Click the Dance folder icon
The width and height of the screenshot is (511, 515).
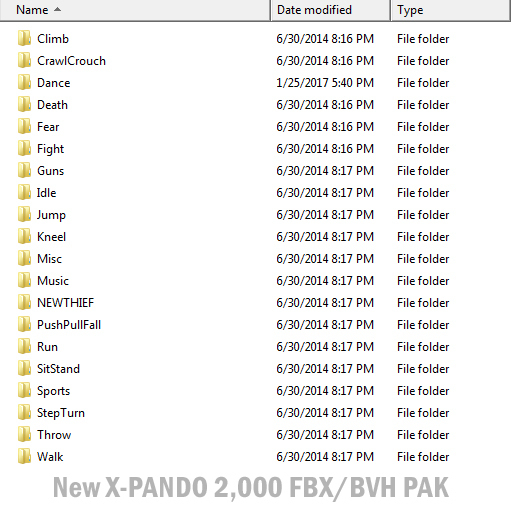point(24,82)
